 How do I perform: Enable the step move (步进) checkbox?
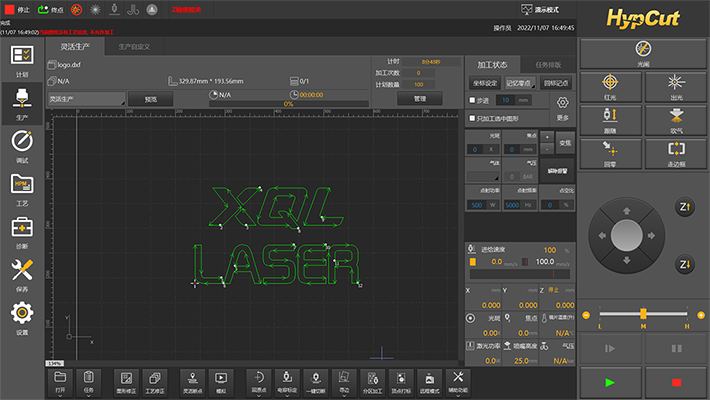[x=472, y=100]
